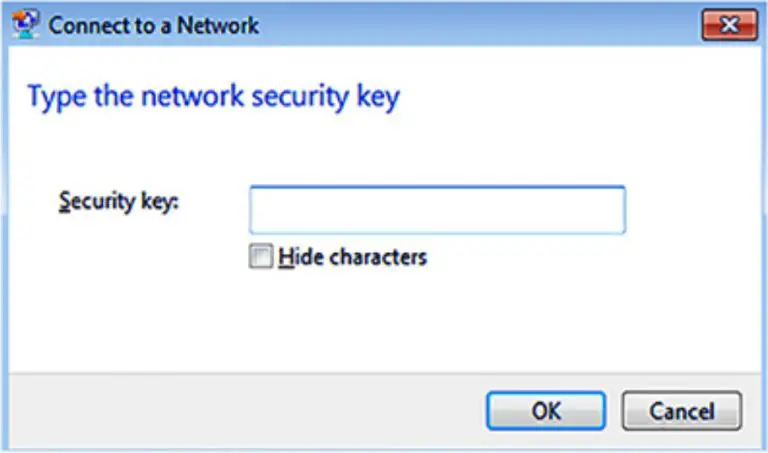Click the Security key label

click(x=119, y=201)
